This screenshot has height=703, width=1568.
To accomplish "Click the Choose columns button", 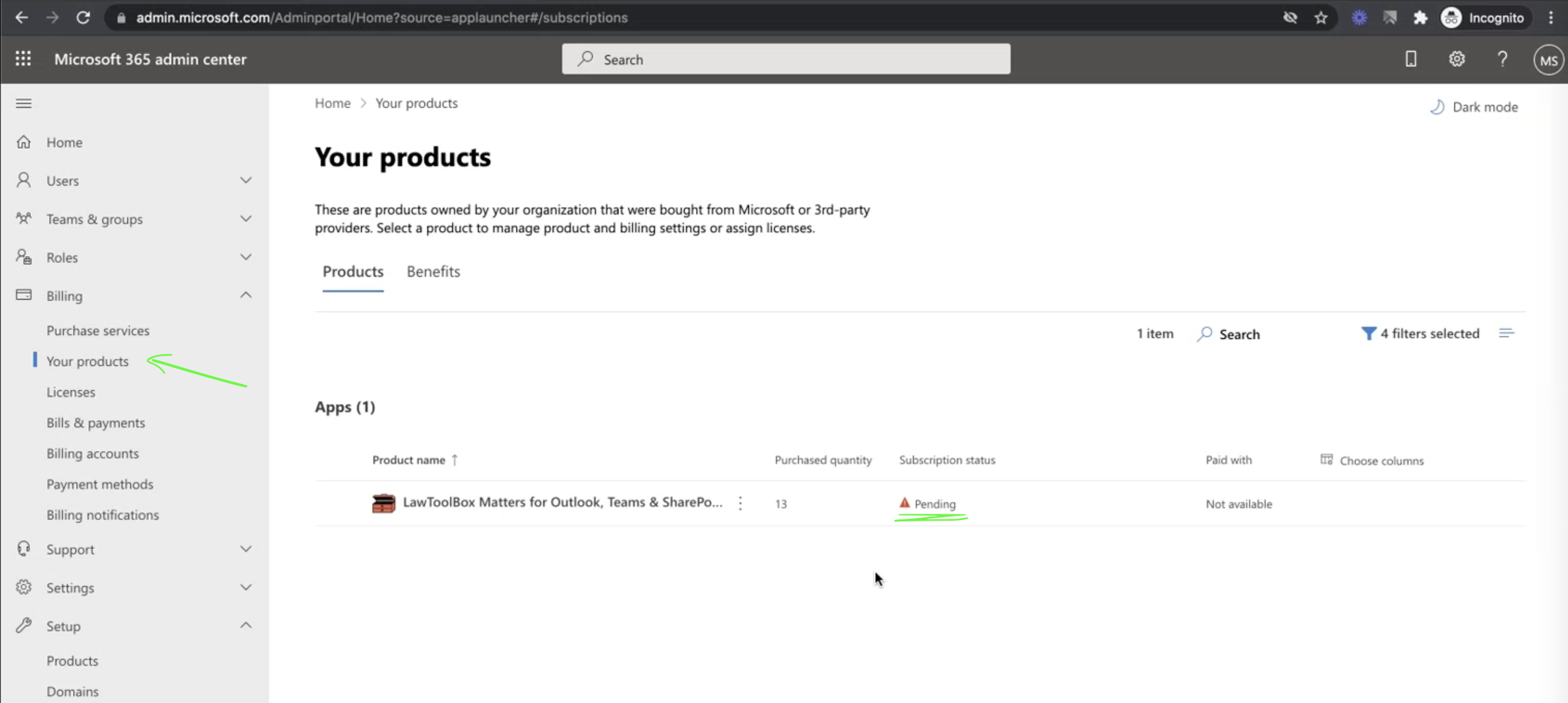I will click(1372, 460).
